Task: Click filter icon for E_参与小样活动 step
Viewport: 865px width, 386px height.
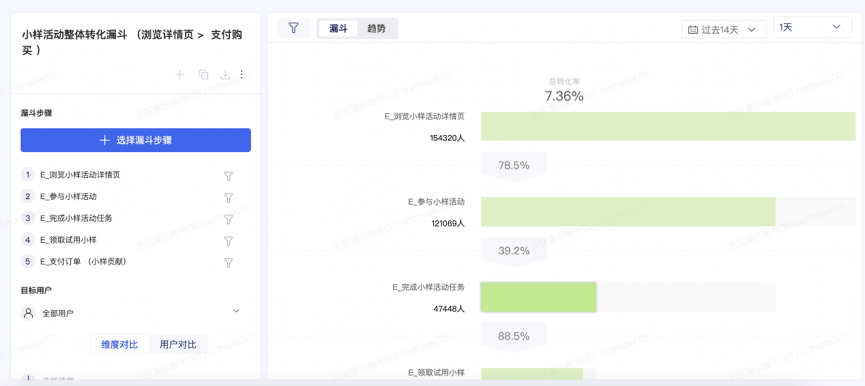Action: coord(228,197)
